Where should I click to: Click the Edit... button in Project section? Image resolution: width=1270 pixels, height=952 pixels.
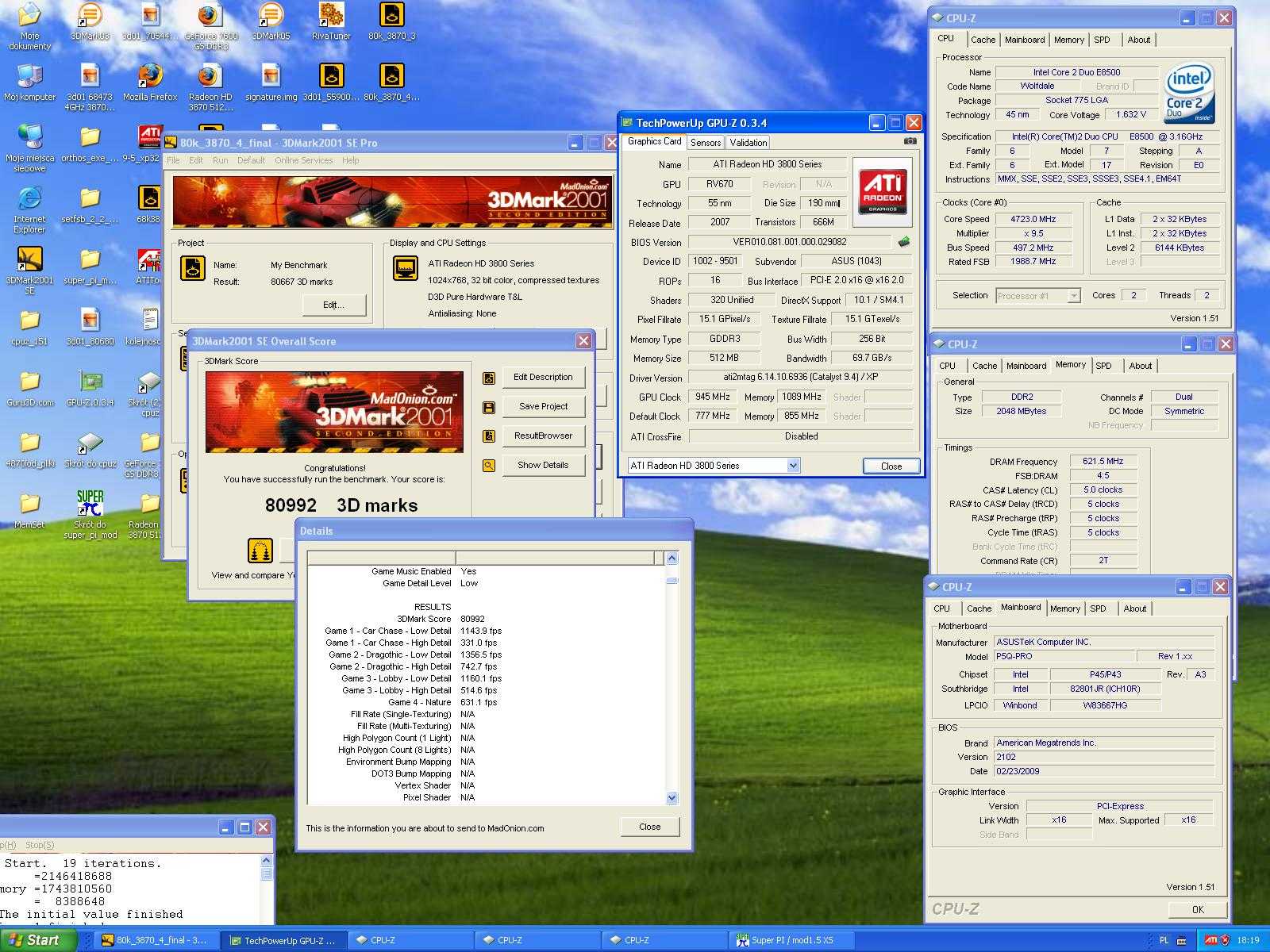pyautogui.click(x=333, y=305)
